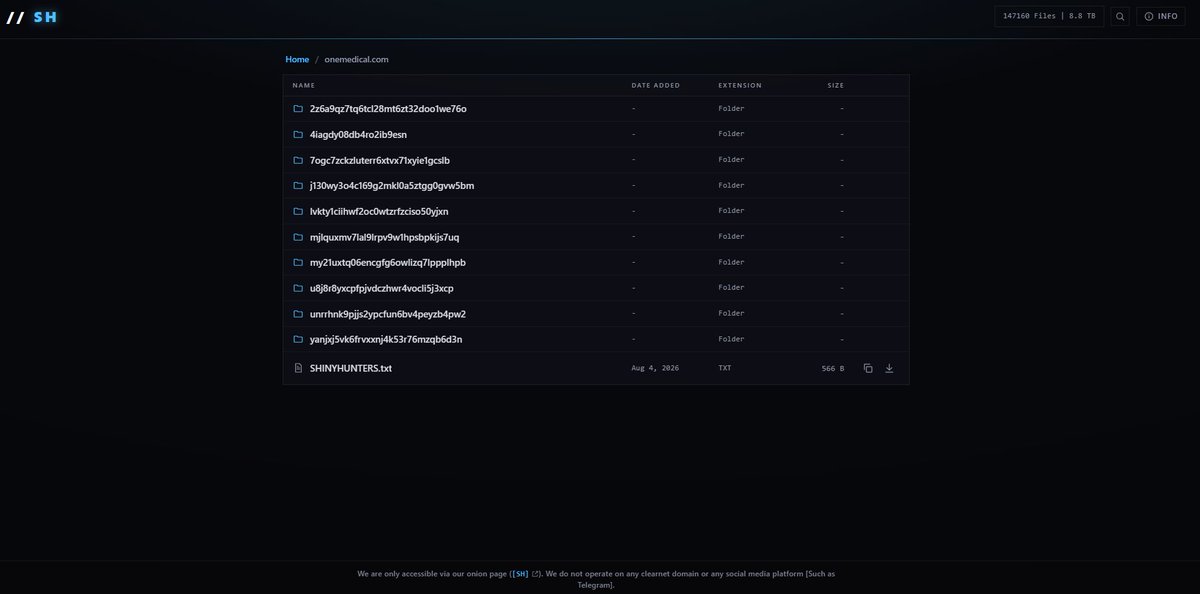The image size is (1200, 594).
Task: Open the SHINYHUNTERS.txt file name
Action: (x=351, y=368)
